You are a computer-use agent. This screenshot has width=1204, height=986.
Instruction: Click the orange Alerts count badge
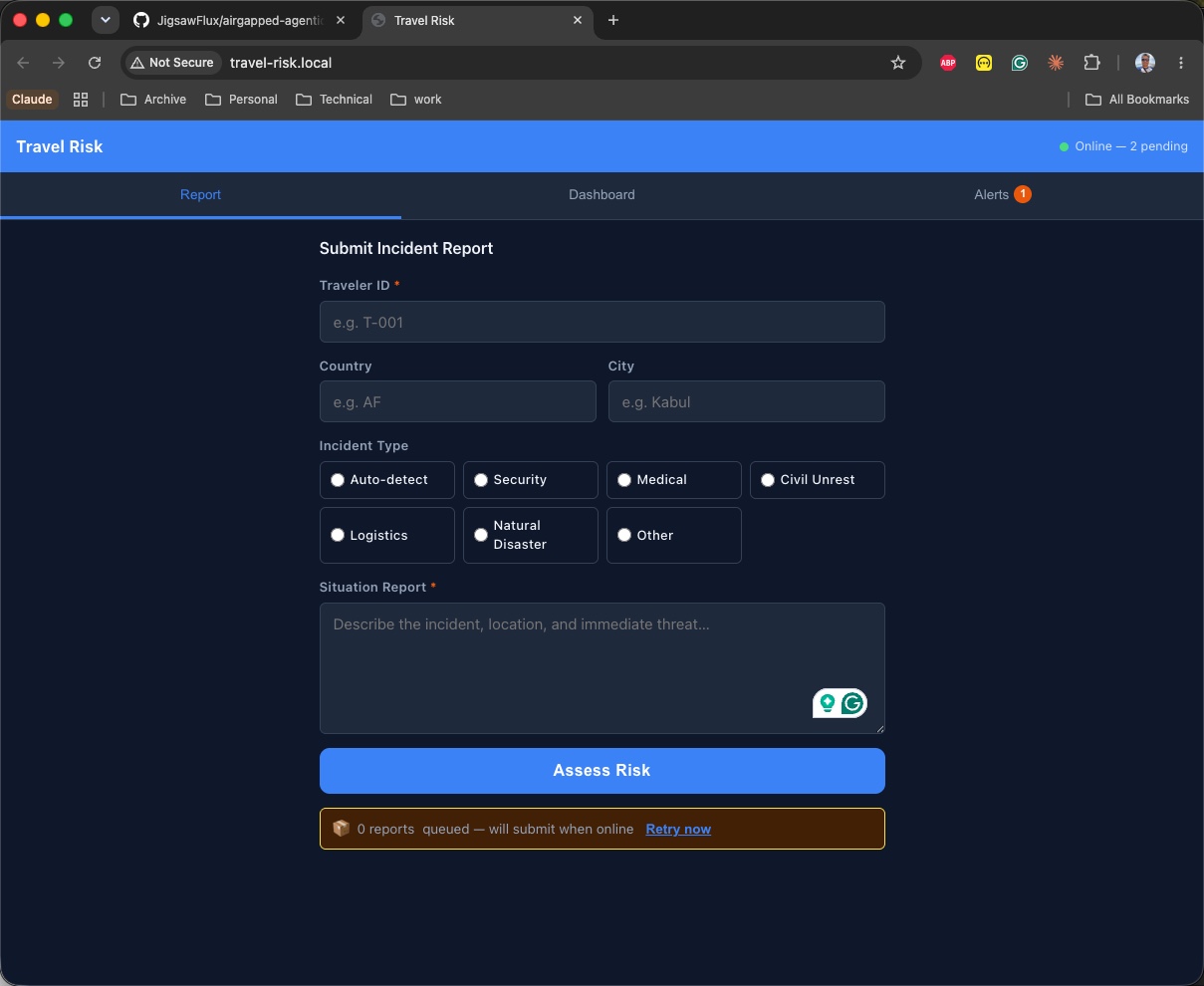click(x=1023, y=194)
